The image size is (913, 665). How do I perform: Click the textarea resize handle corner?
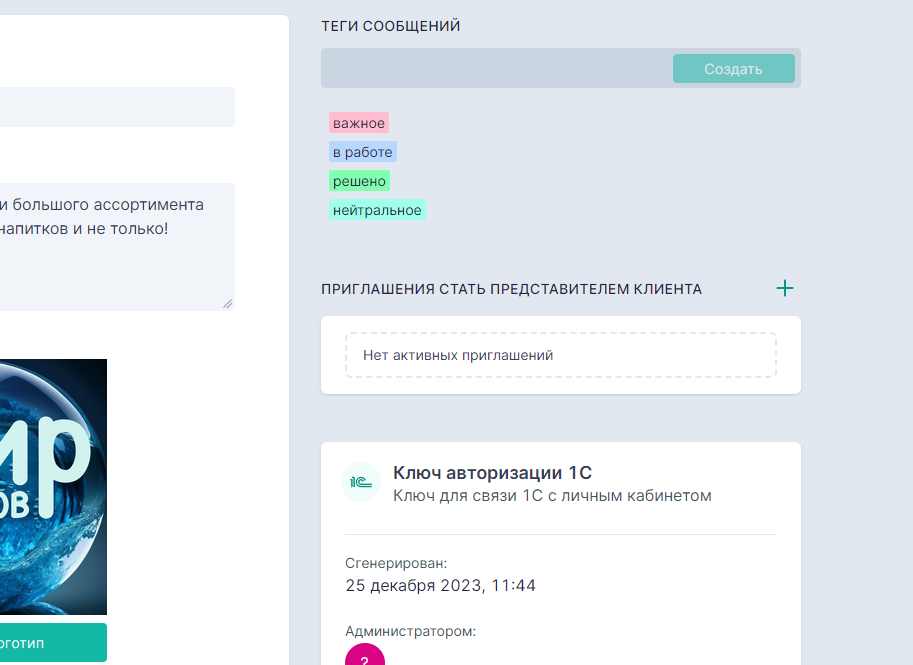pos(229,303)
